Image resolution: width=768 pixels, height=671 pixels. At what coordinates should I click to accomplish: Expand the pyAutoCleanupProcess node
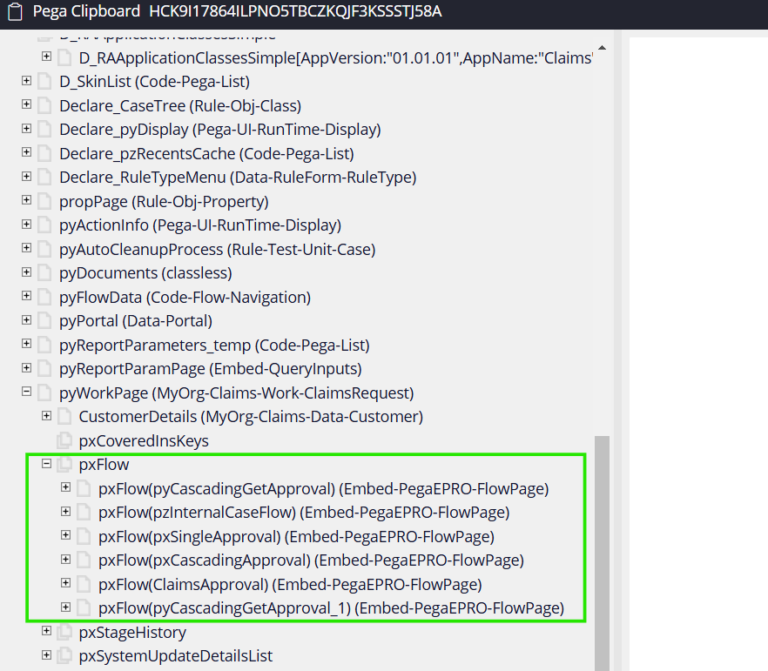(26, 248)
